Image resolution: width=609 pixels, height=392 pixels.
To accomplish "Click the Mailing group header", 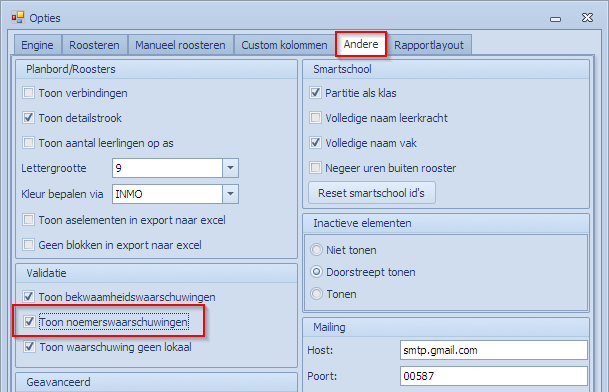I will click(446, 328).
